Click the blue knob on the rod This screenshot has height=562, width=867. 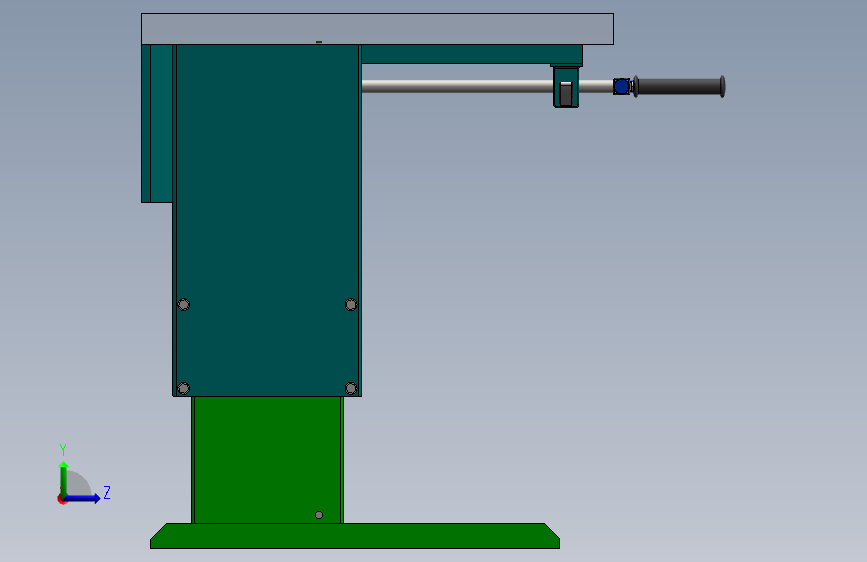621,86
